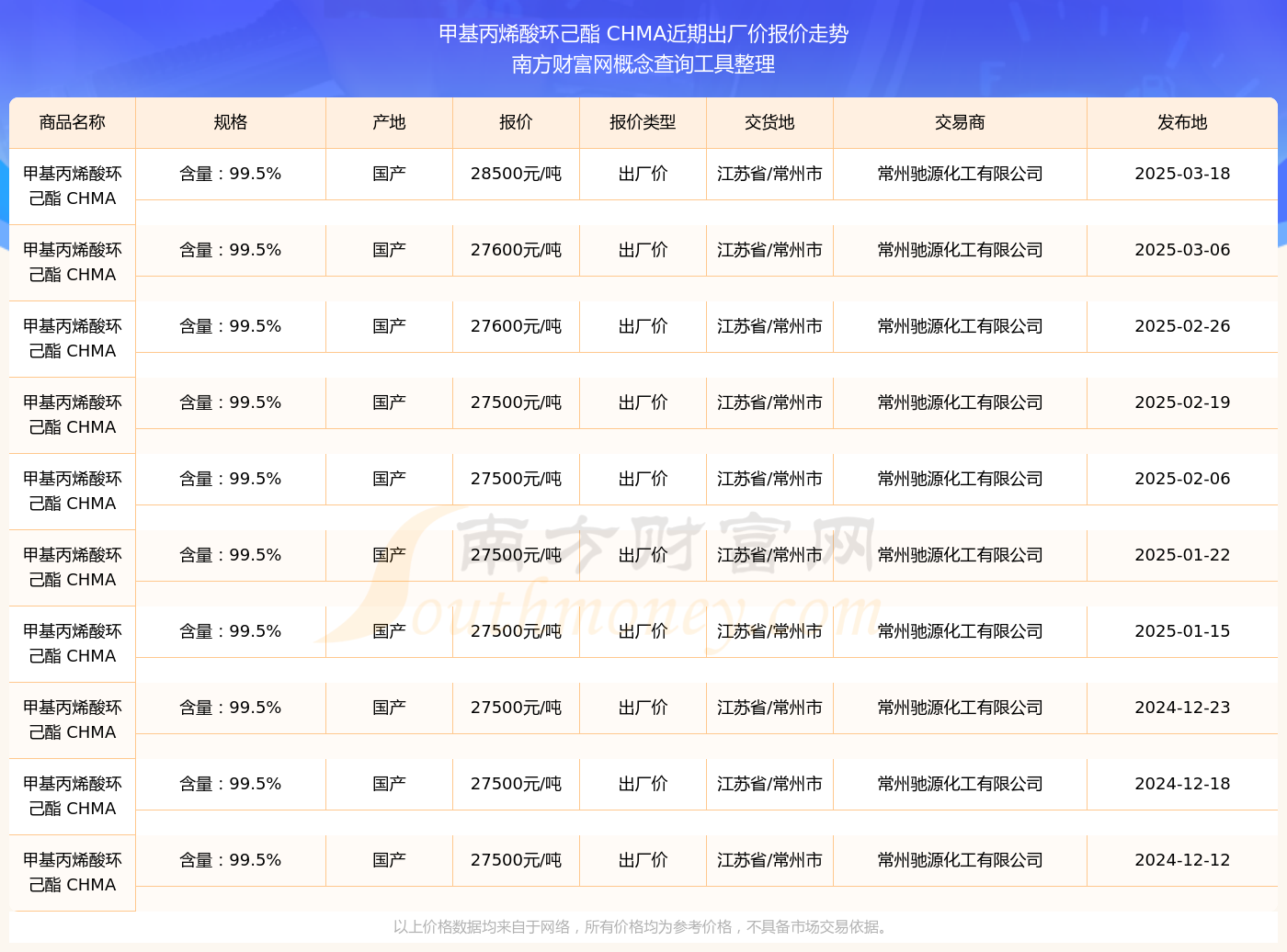Select the date 2024-12-18
Screen dimensions: 1287x952
point(1182,784)
